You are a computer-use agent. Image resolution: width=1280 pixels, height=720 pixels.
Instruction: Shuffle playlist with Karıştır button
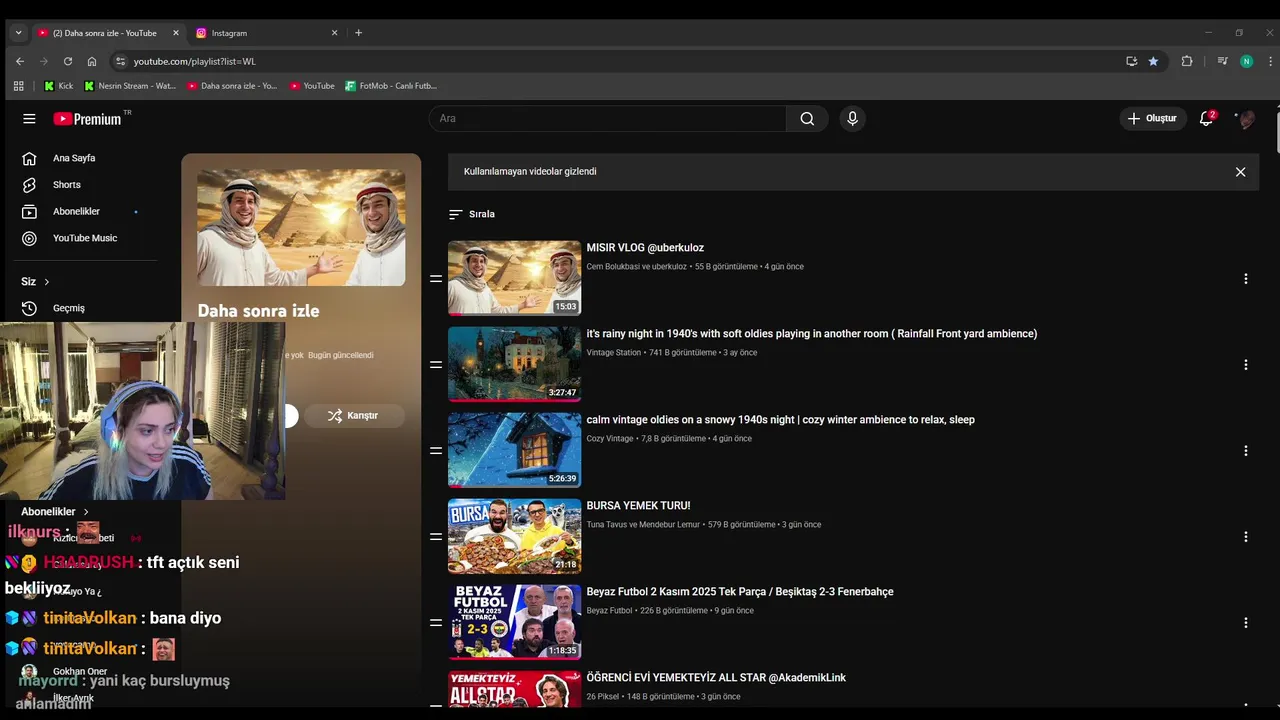(x=354, y=415)
